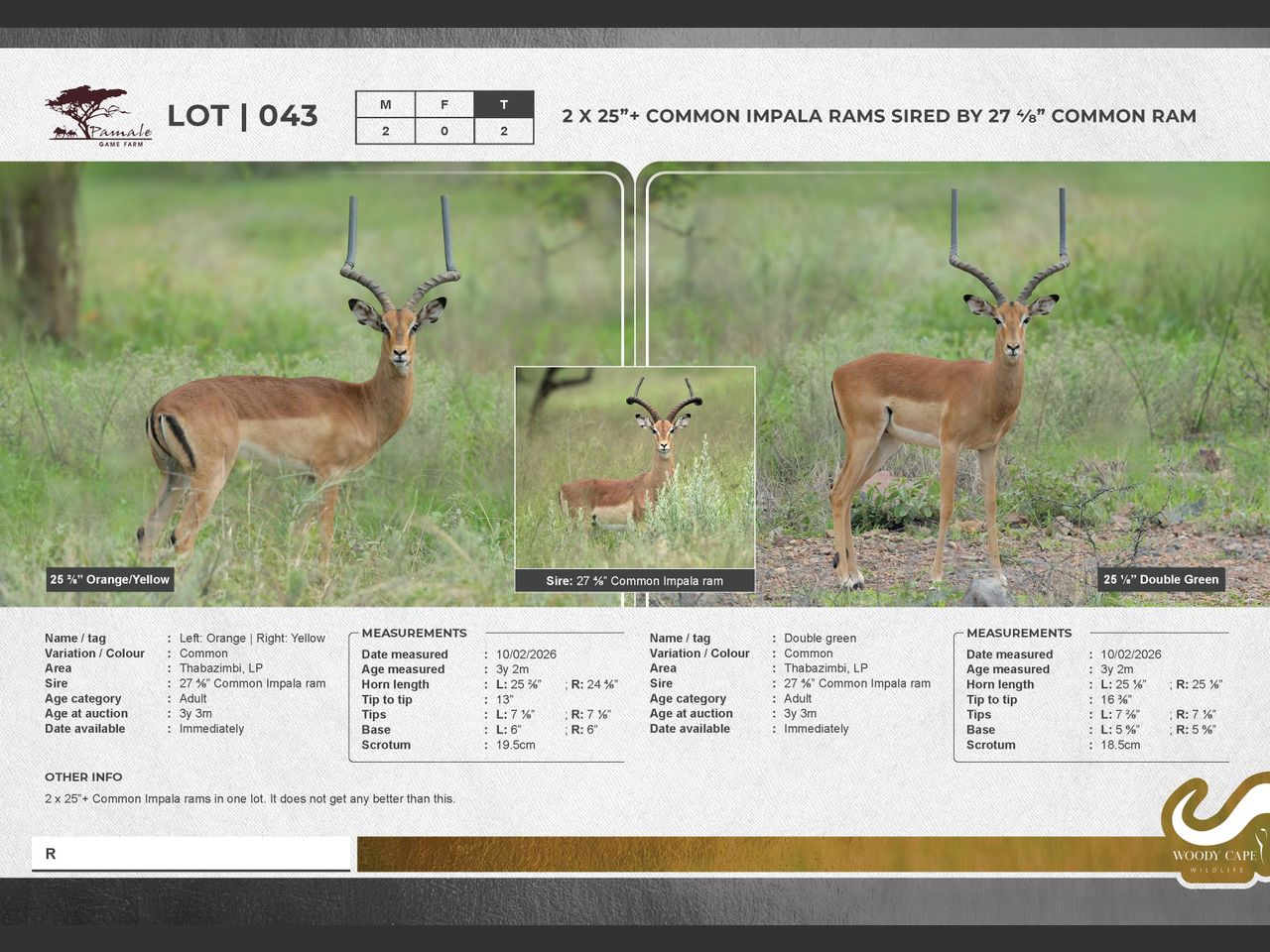The image size is (1270, 952).
Task: Click the left ram's 19.5cm scrotum value
Action: pyautogui.click(x=516, y=745)
